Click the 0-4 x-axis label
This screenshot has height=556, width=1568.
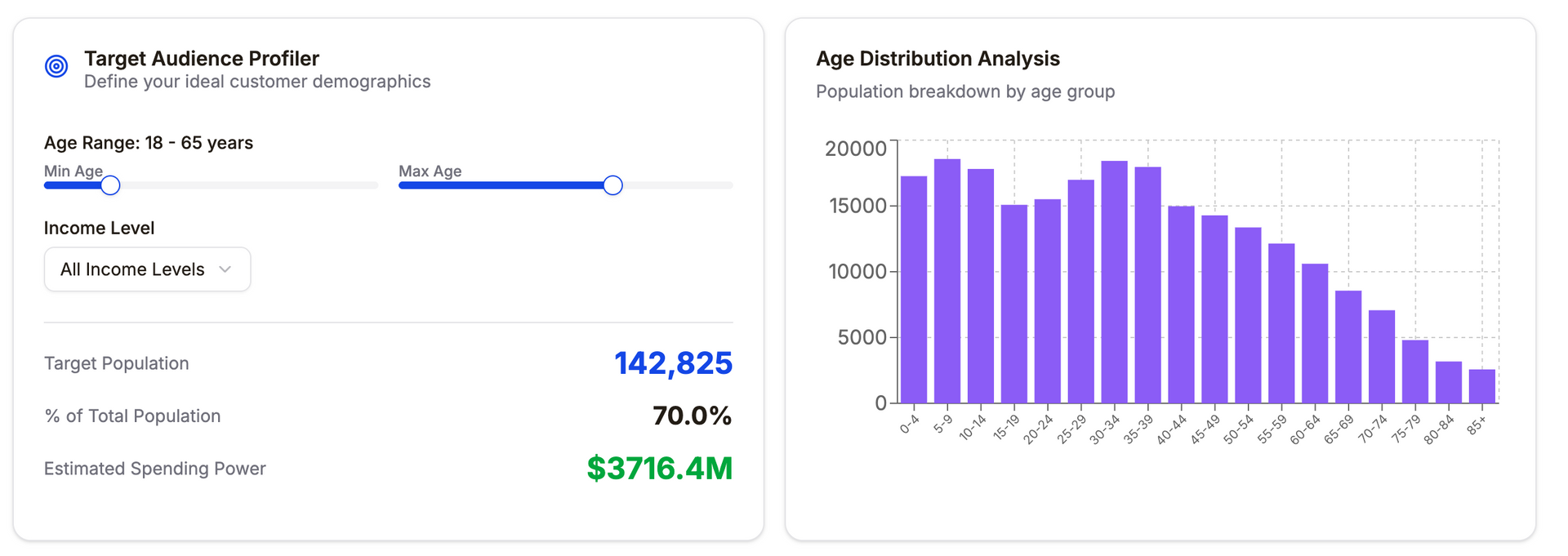(910, 425)
